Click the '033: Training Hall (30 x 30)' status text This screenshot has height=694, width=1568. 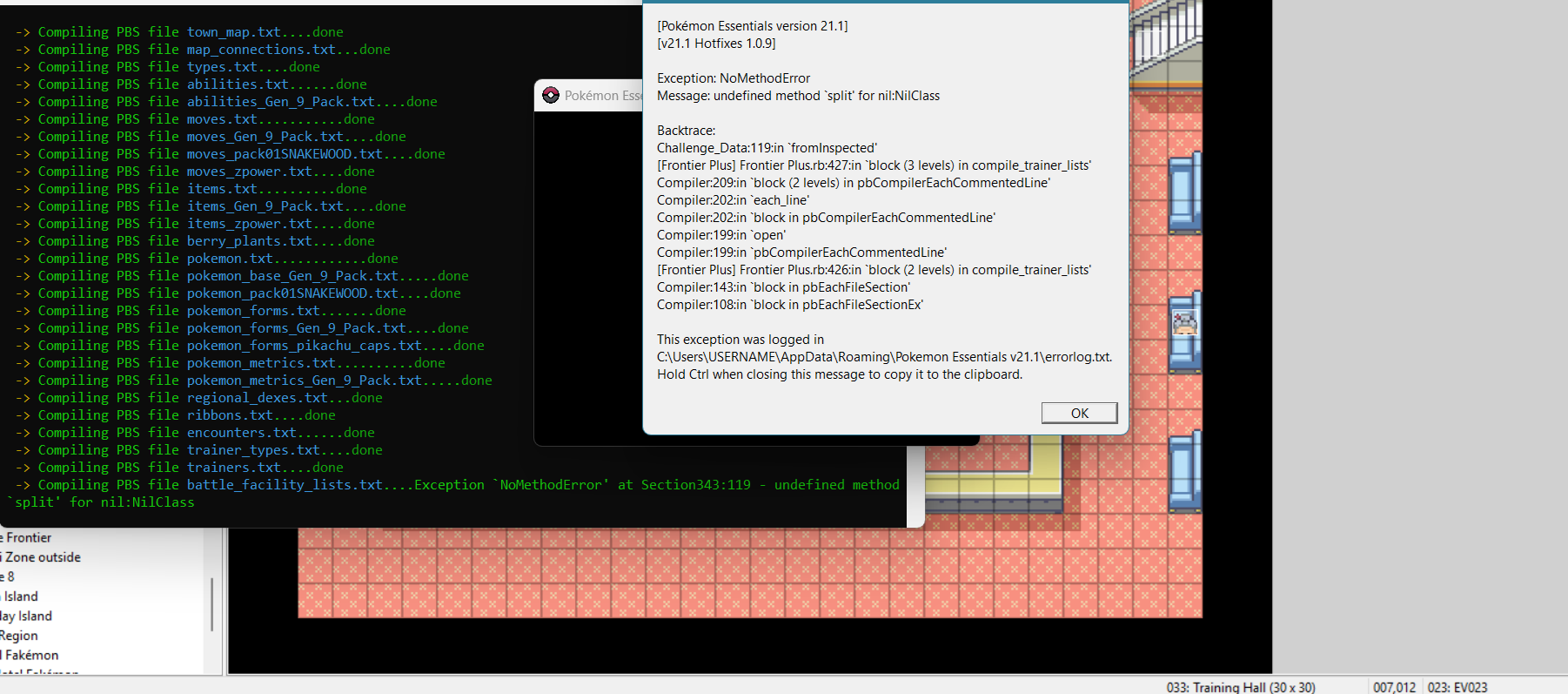pos(1241,687)
